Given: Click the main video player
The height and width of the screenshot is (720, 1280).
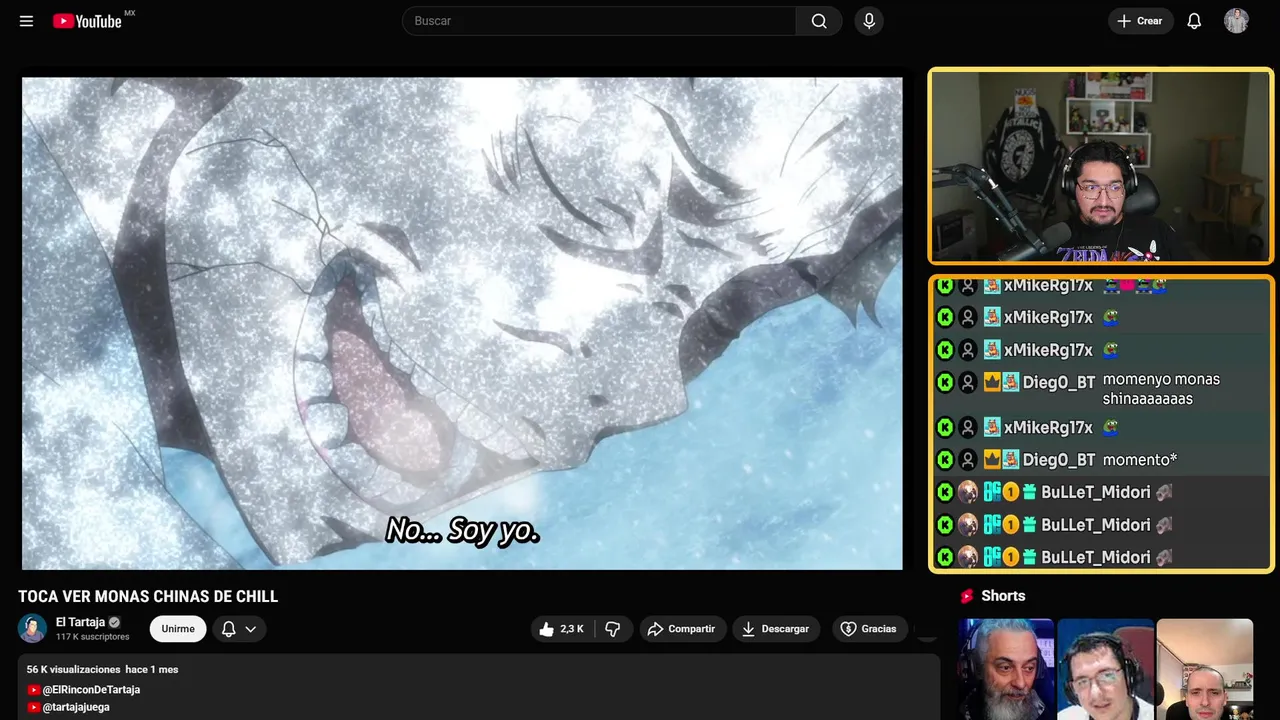Looking at the screenshot, I should pos(462,323).
